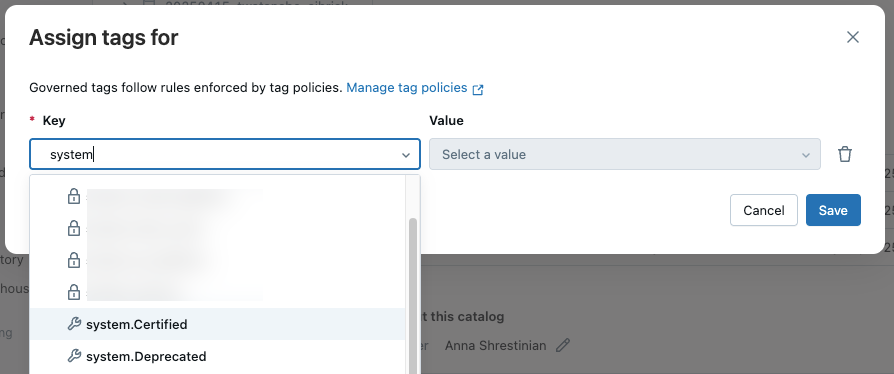Toggle the Key dropdown chevron
Viewport: 894px width, 374px height.
(406, 155)
